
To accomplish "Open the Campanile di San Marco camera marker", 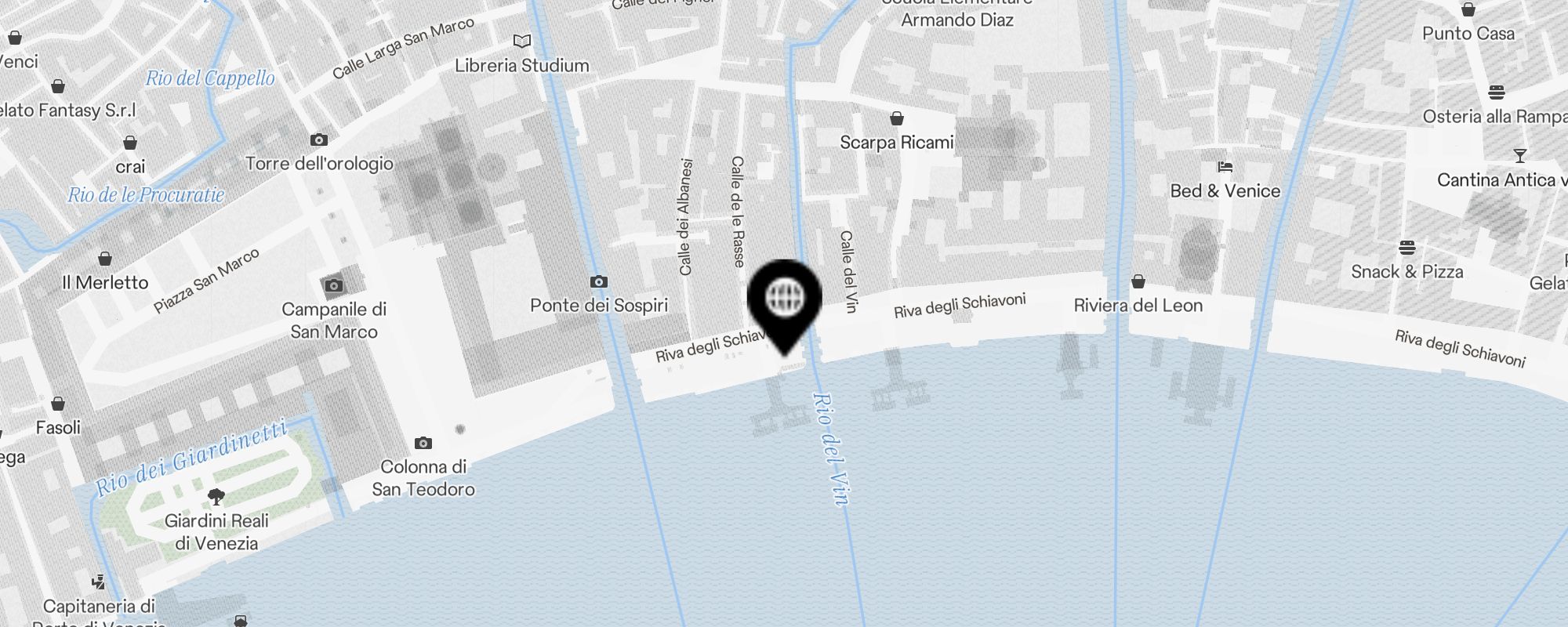I will click(334, 286).
